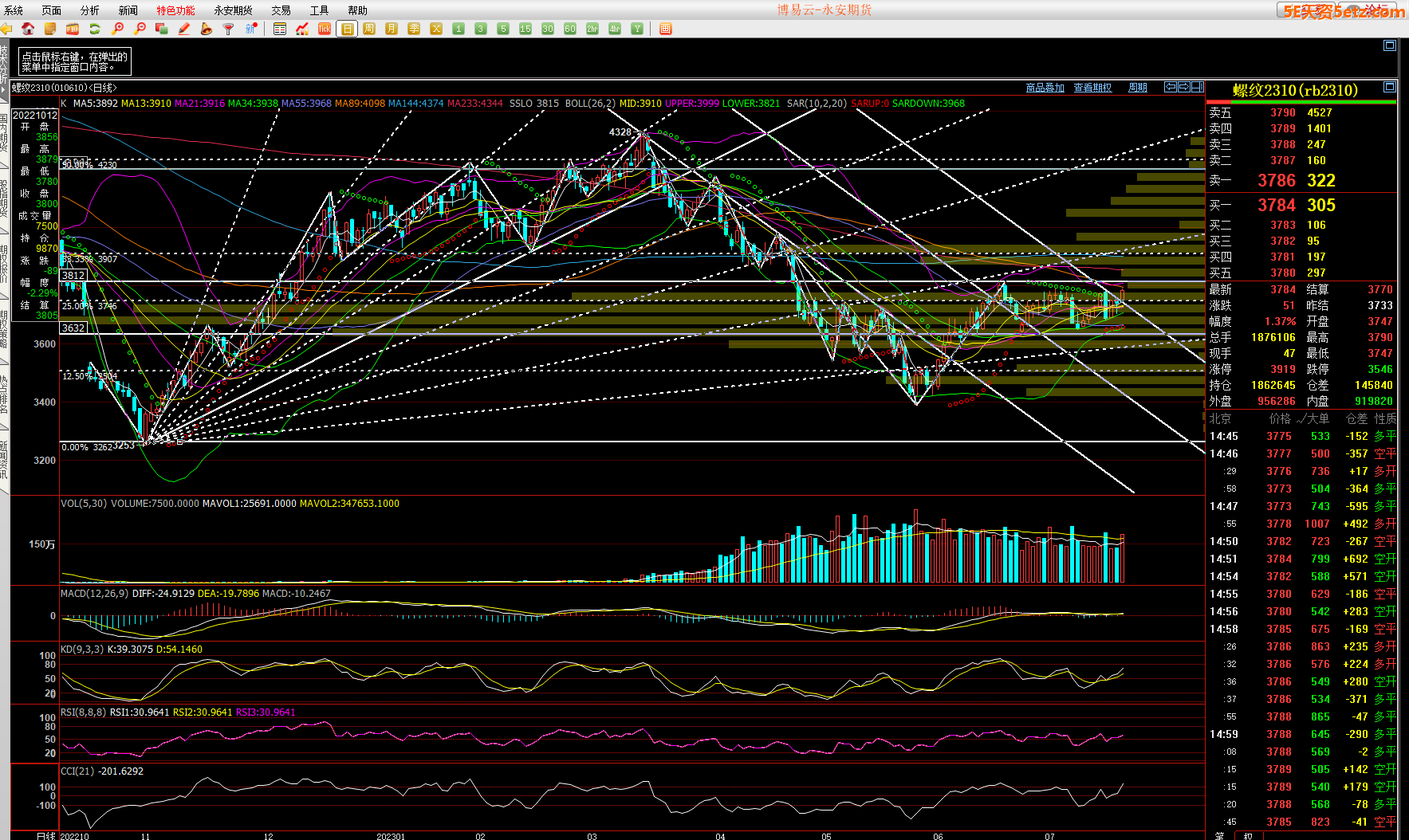Click the funnel filter icon
This screenshot has height=840, width=1409.
pyautogui.click(x=229, y=29)
